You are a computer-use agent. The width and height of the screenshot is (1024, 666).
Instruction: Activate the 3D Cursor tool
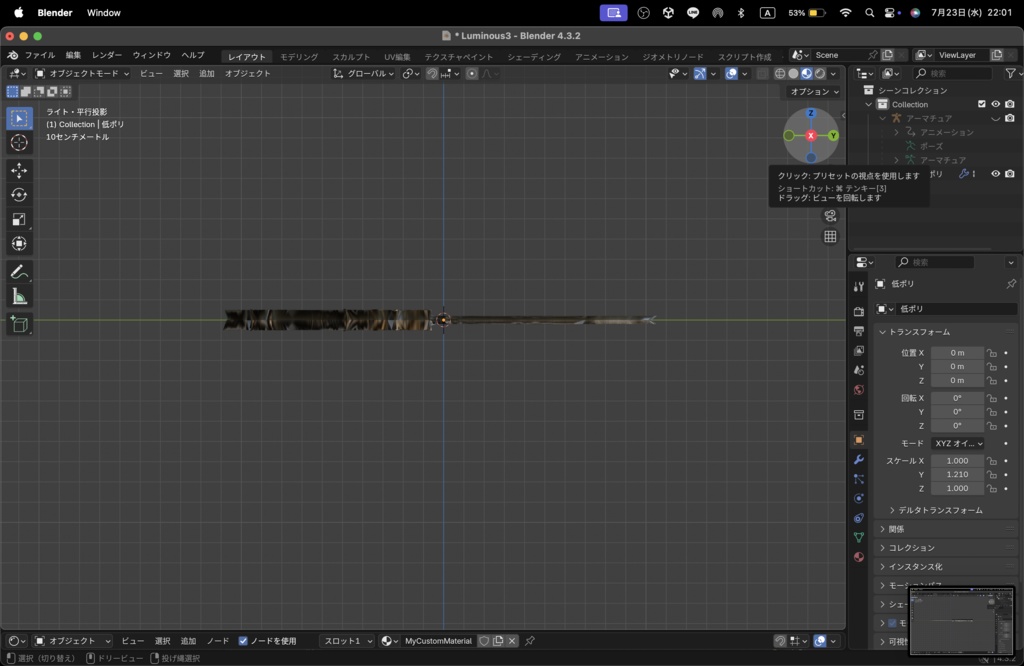[x=19, y=142]
